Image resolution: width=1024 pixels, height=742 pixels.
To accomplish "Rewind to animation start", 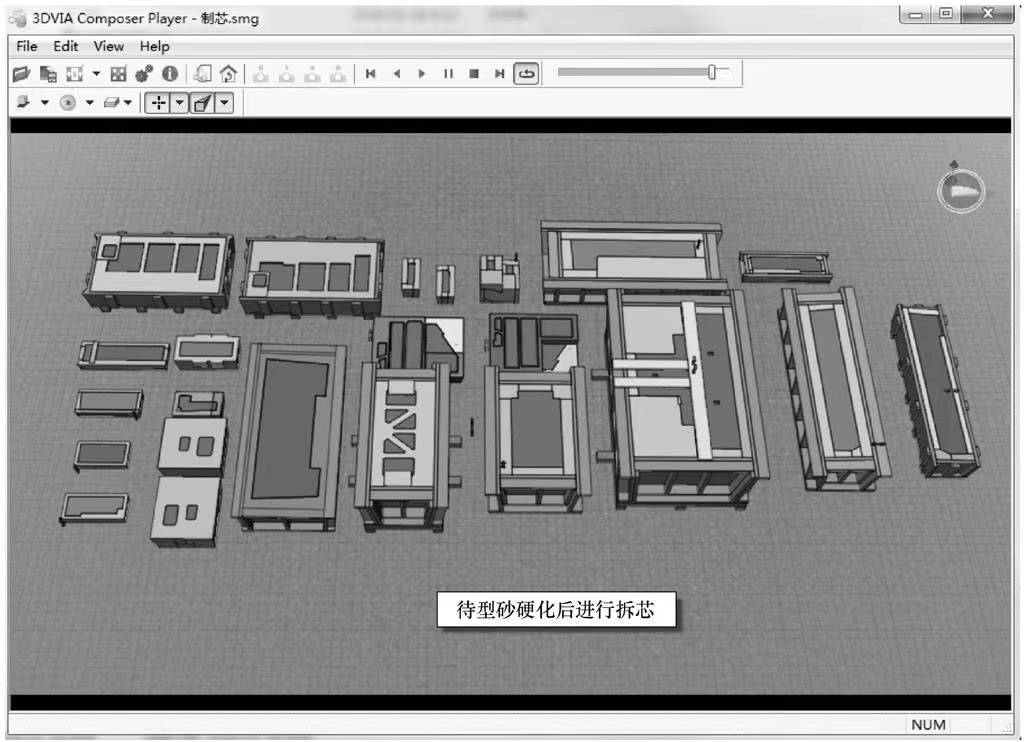I will tap(370, 74).
